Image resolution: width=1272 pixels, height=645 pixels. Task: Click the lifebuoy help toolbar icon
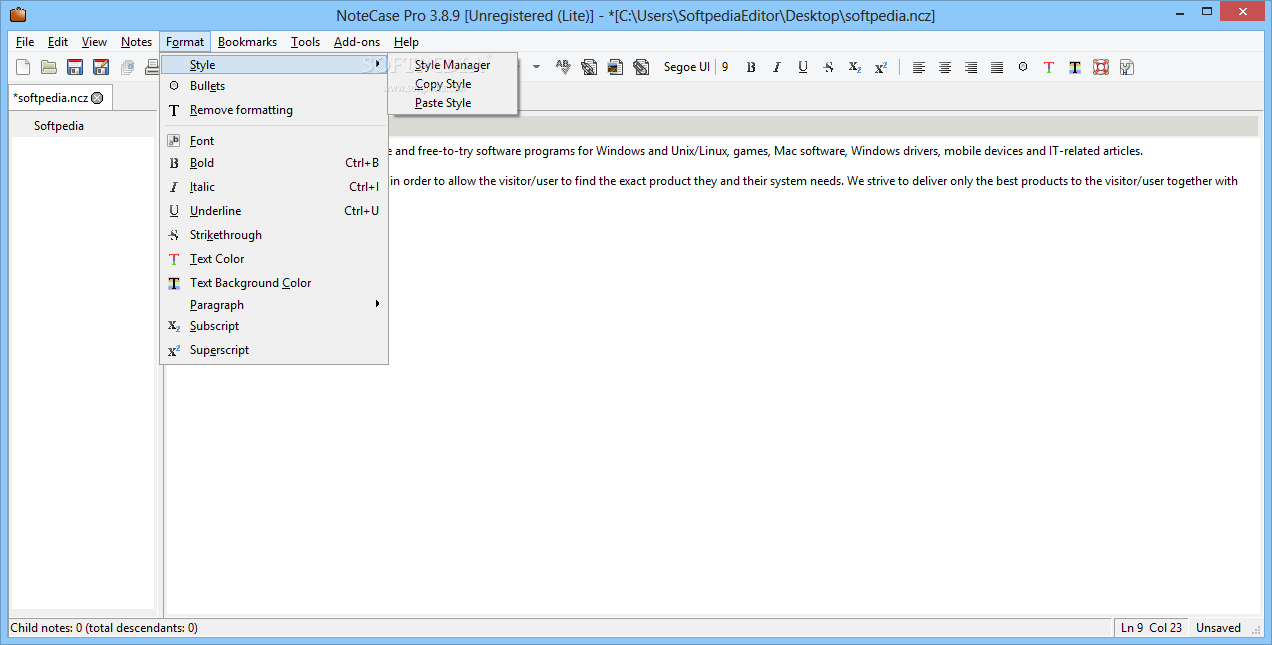tap(1101, 67)
